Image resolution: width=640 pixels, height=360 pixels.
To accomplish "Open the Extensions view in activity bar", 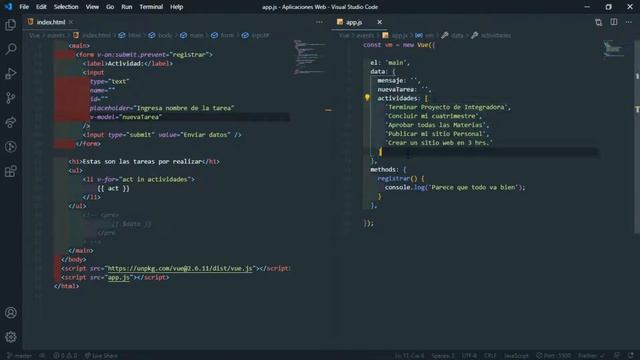I will click(x=11, y=171).
